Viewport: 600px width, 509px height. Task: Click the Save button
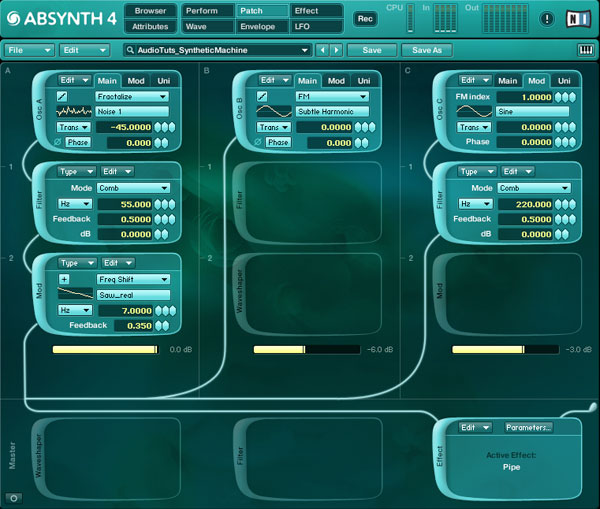[x=372, y=50]
